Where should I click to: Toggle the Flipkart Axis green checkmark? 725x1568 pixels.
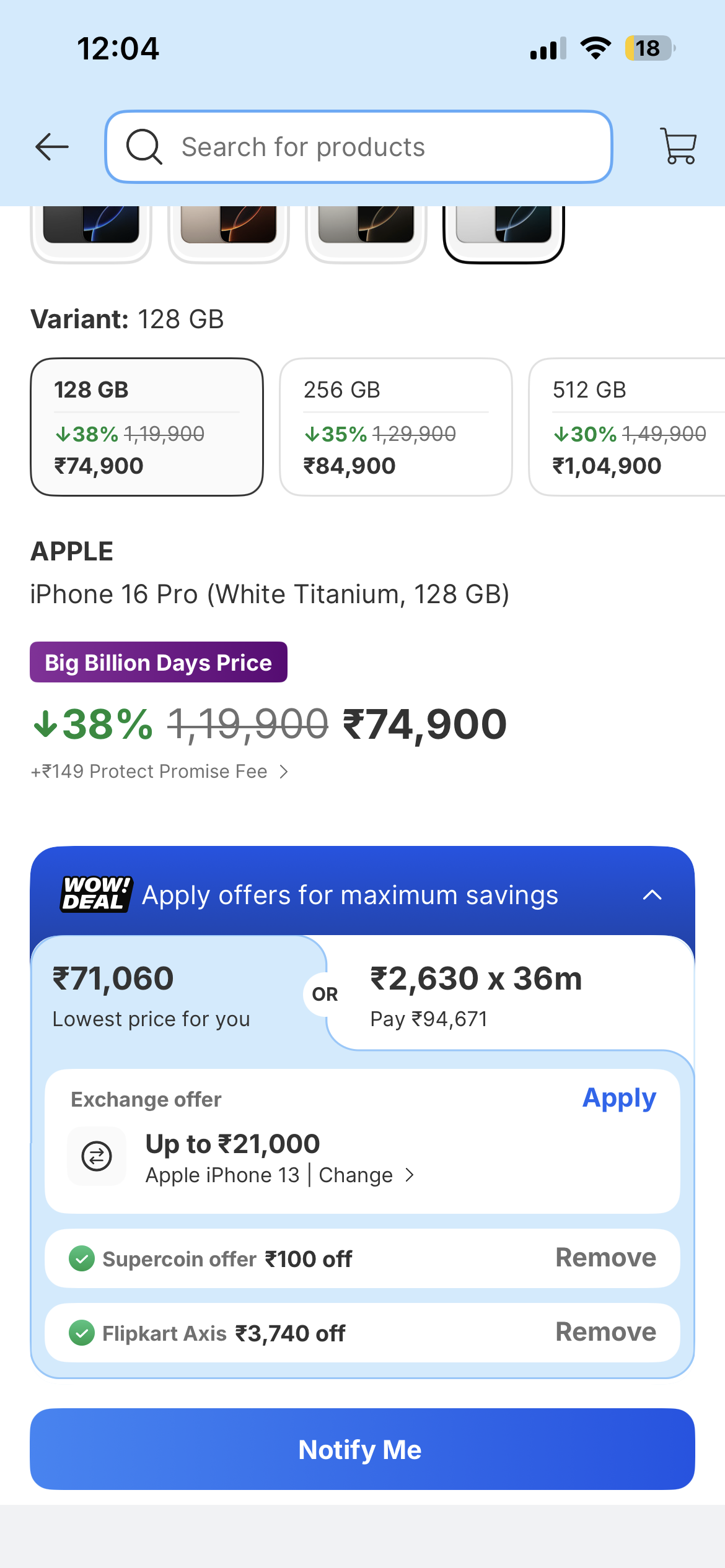(82, 1333)
